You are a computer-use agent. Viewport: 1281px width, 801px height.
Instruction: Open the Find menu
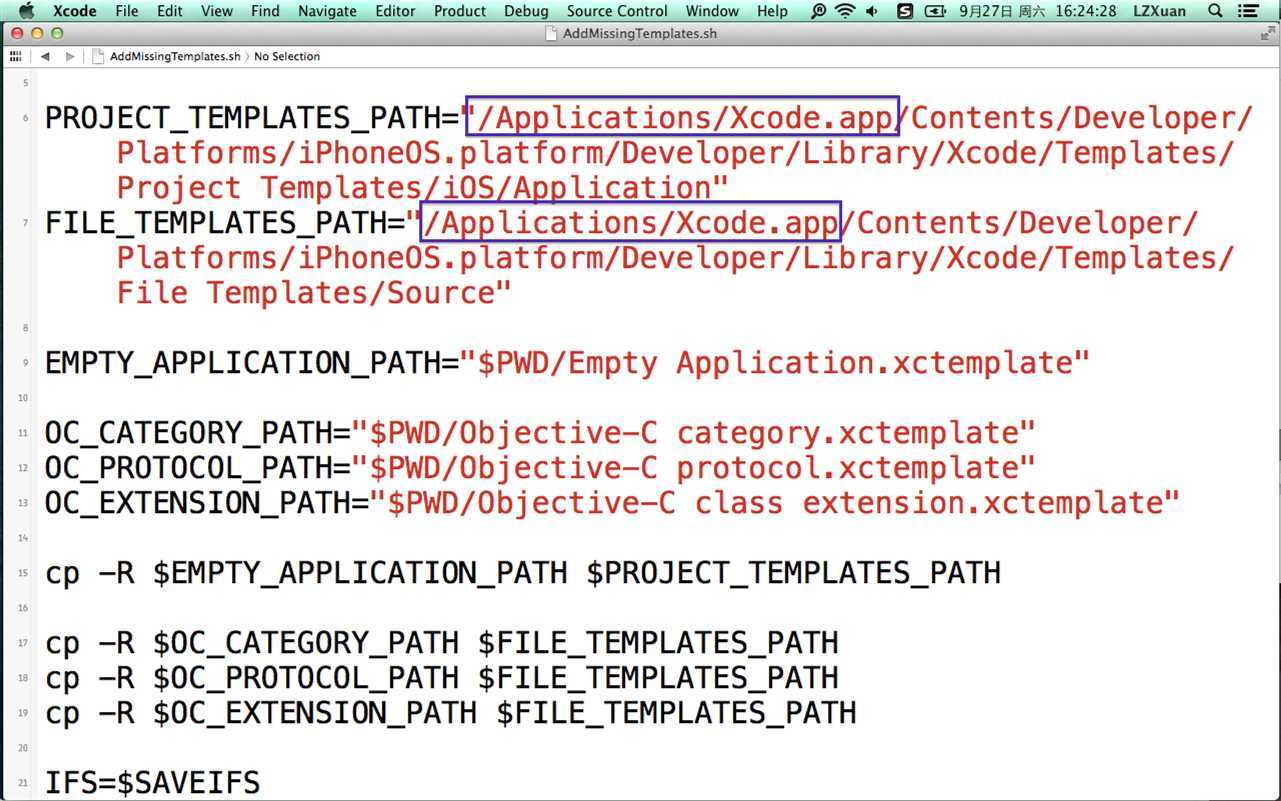[x=265, y=11]
